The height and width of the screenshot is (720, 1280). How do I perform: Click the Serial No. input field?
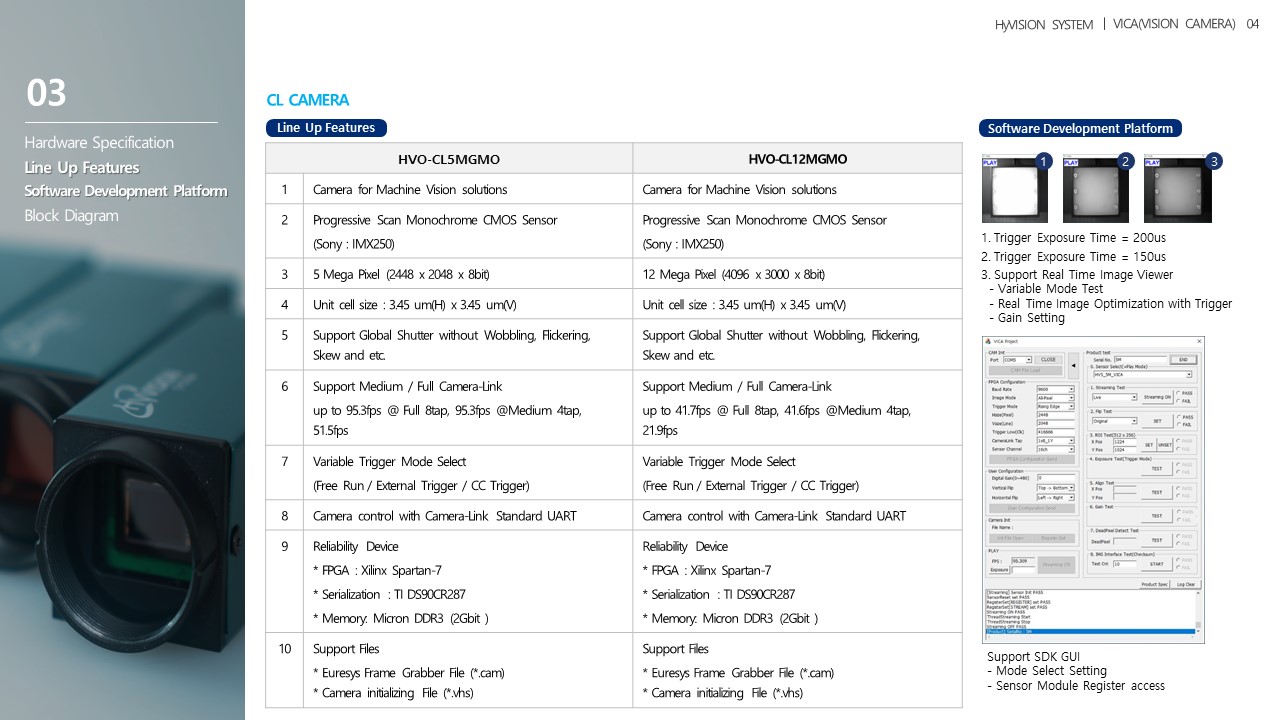[1140, 360]
